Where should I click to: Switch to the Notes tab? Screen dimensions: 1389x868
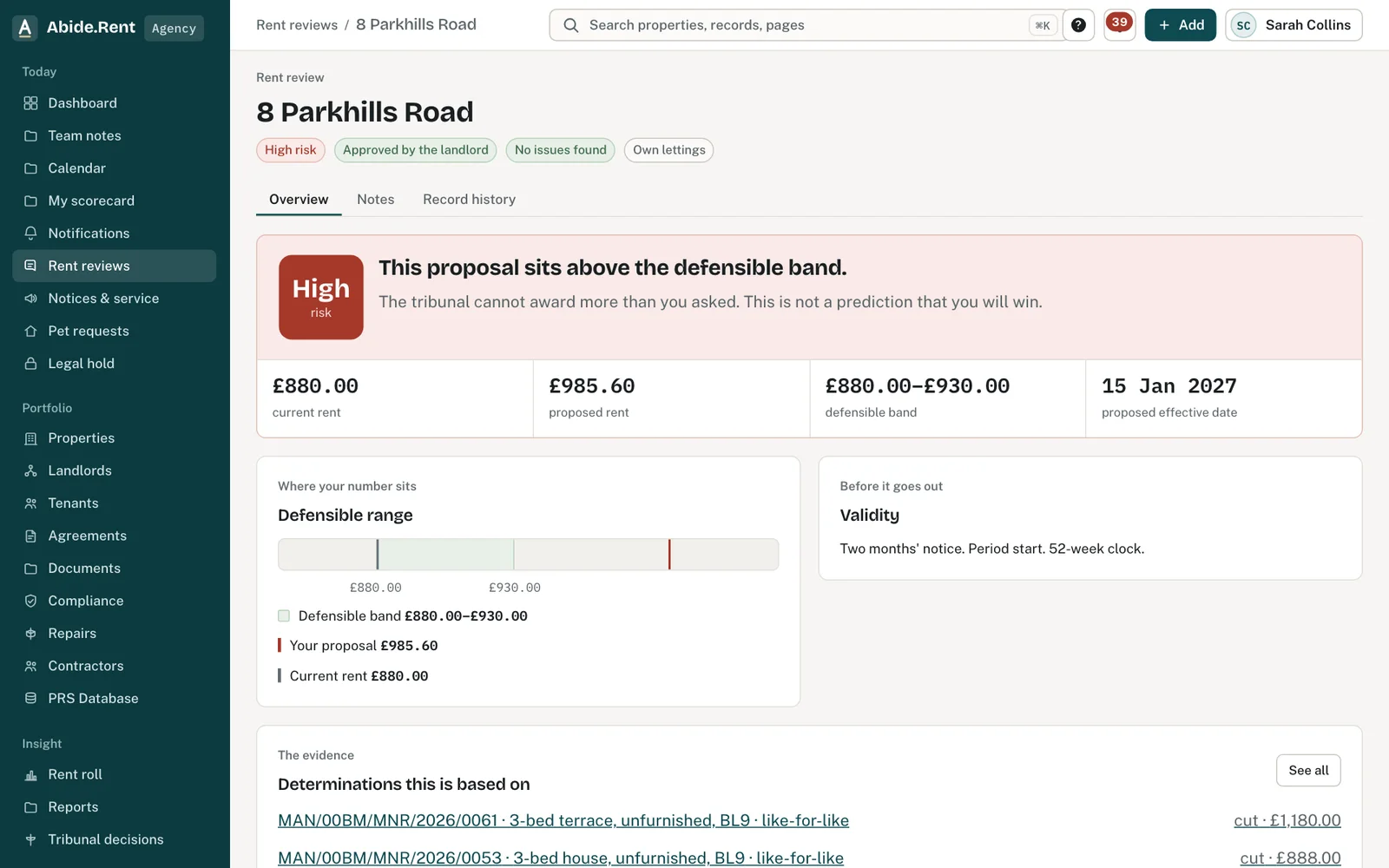pos(376,200)
